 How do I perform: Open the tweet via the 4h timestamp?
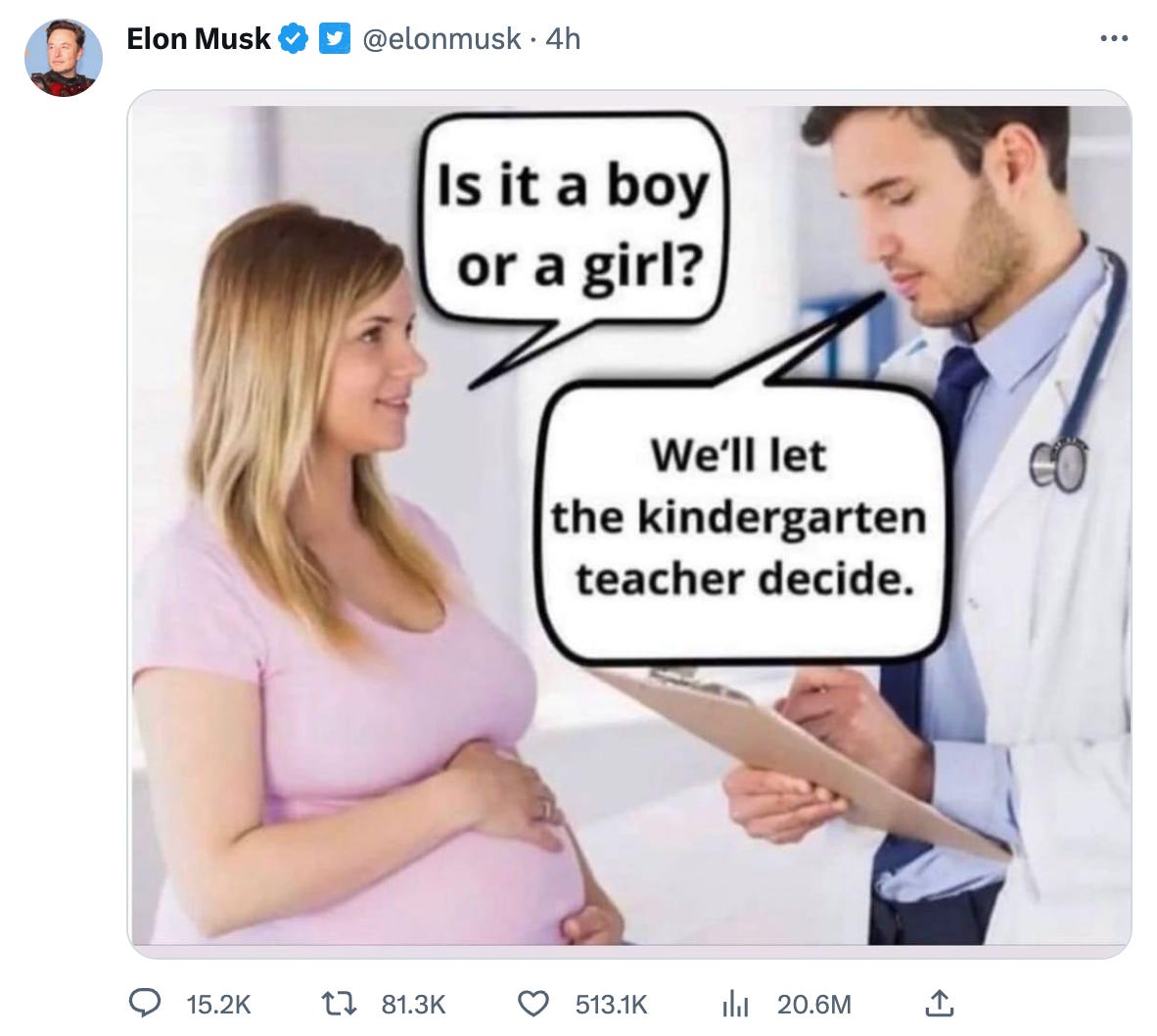(563, 39)
